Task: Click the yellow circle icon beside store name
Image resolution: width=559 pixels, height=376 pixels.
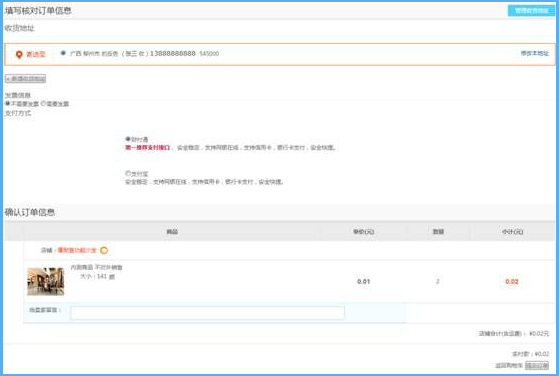Action: 104,250
